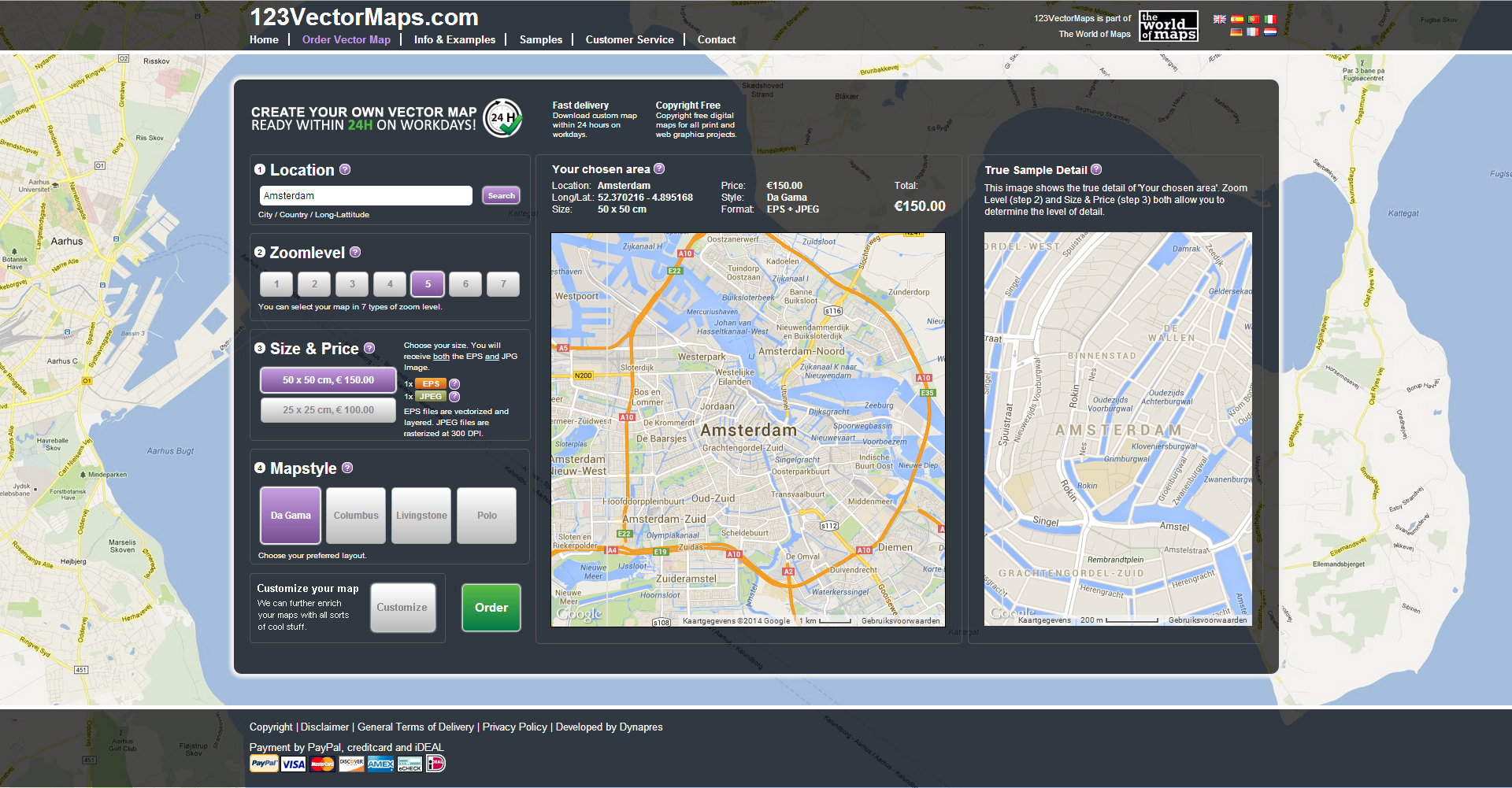Click the Amsterdam chosen area map preview
The height and width of the screenshot is (788, 1512).
(748, 430)
